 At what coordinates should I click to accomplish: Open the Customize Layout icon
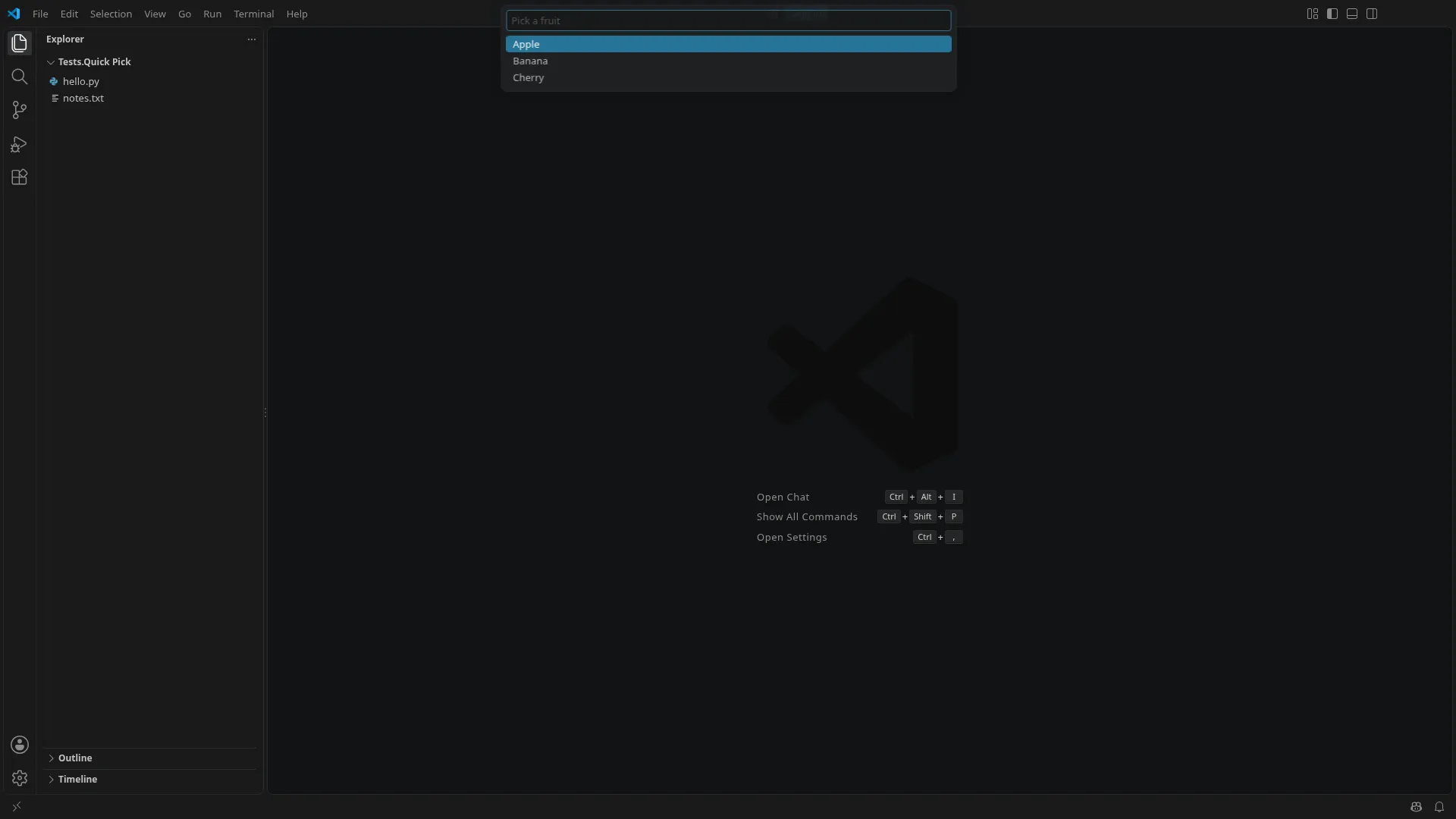click(1313, 14)
